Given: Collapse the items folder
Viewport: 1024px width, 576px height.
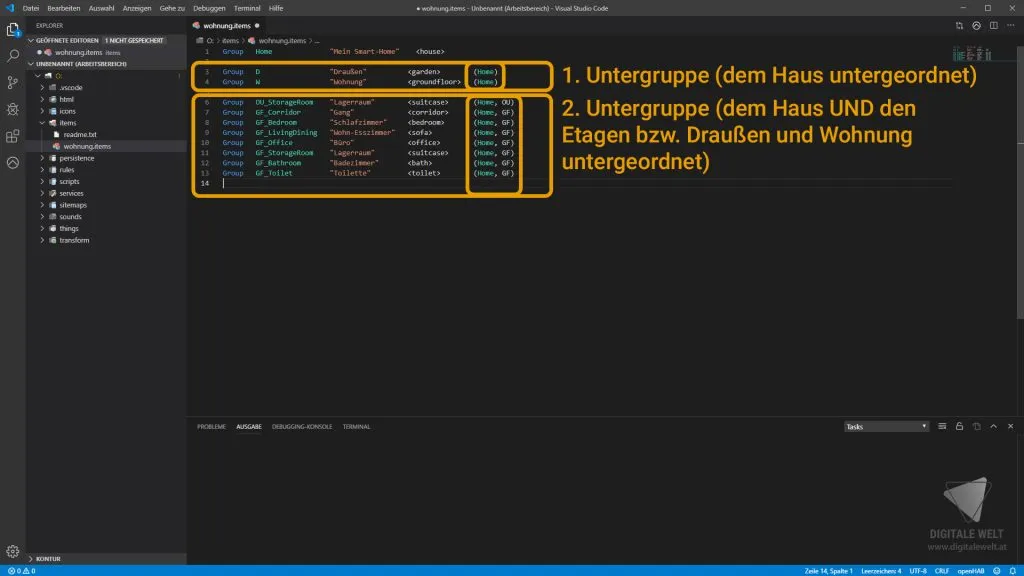Looking at the screenshot, I should [x=42, y=123].
